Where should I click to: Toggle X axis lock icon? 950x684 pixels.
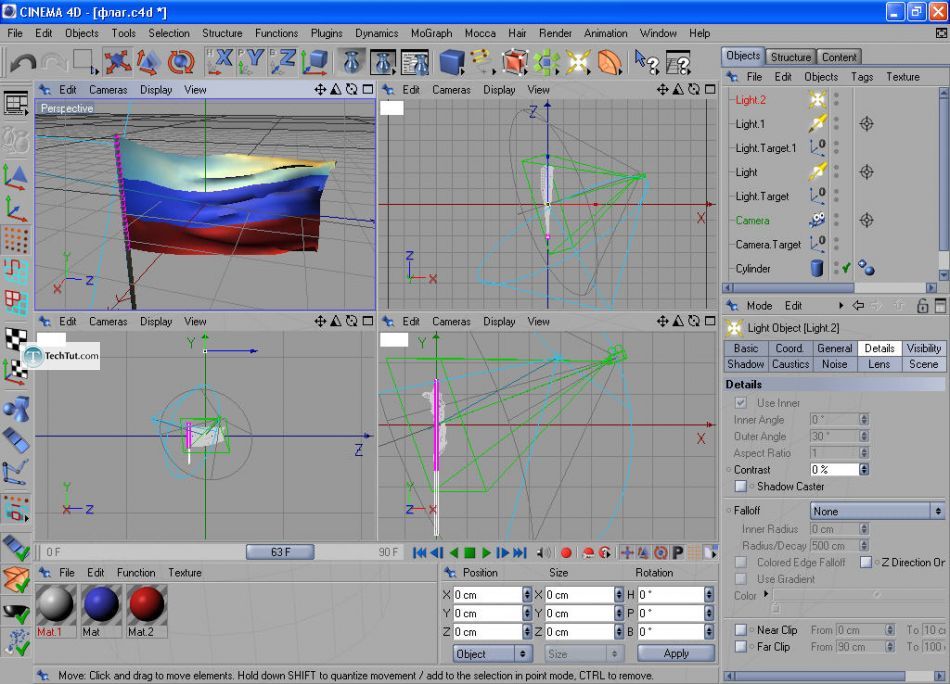click(x=219, y=62)
